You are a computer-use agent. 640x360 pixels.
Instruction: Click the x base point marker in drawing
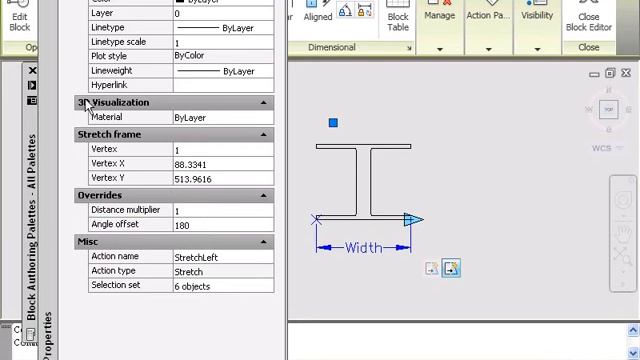click(316, 220)
